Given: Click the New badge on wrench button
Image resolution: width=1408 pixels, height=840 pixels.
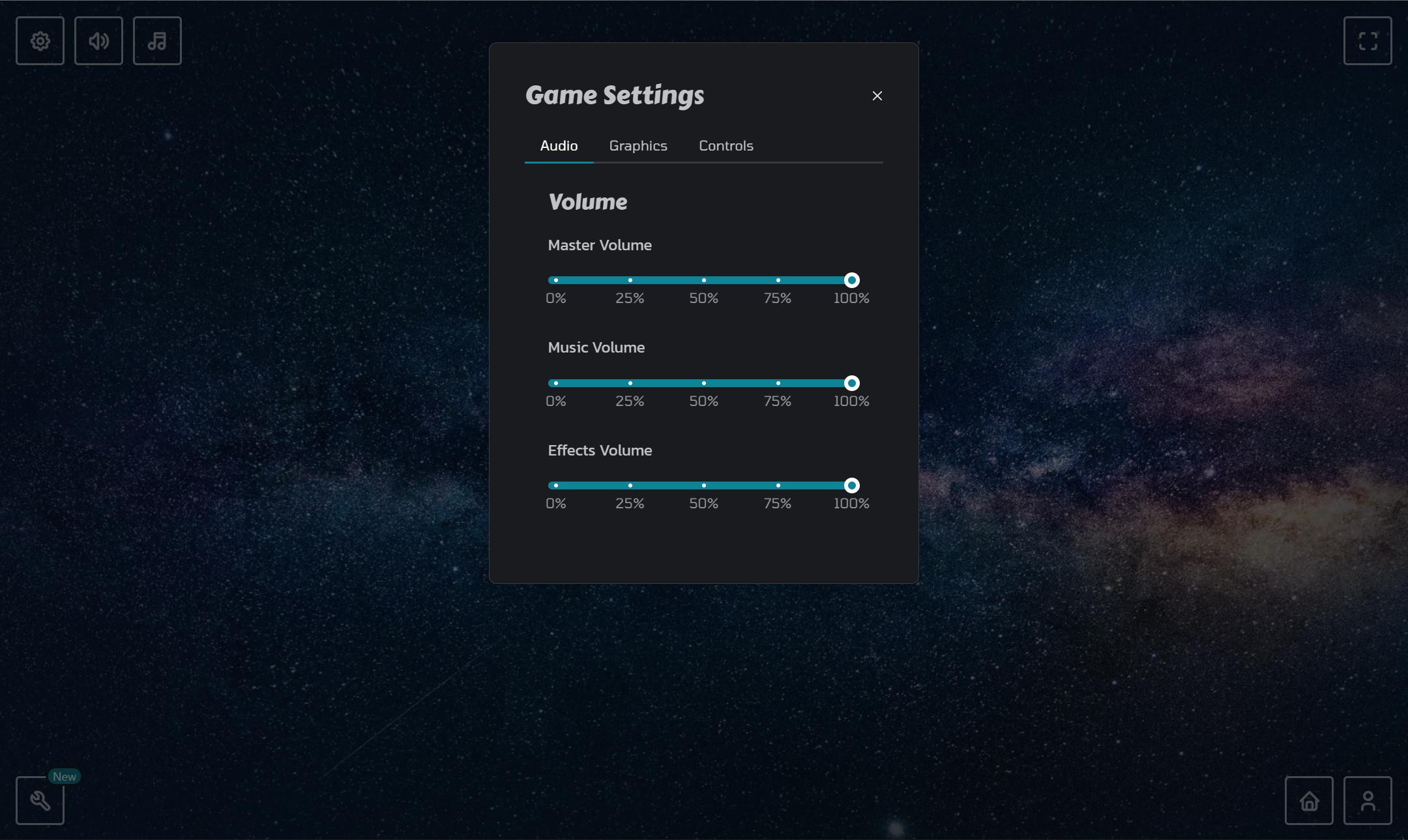Looking at the screenshot, I should [64, 776].
